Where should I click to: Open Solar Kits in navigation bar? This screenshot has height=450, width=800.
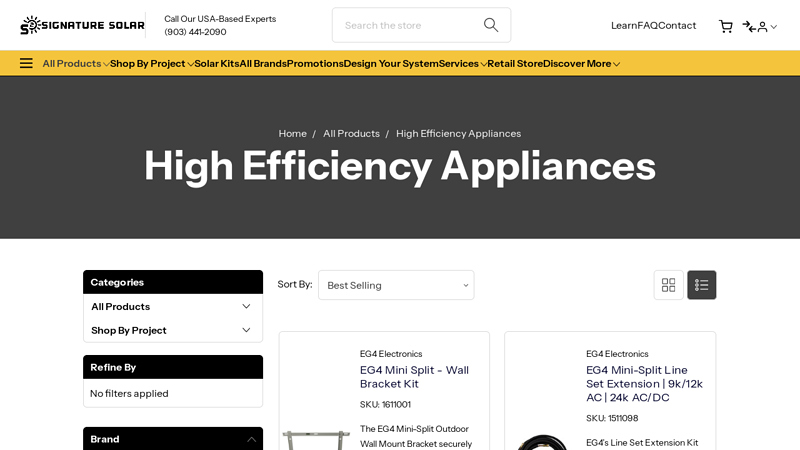coord(216,64)
